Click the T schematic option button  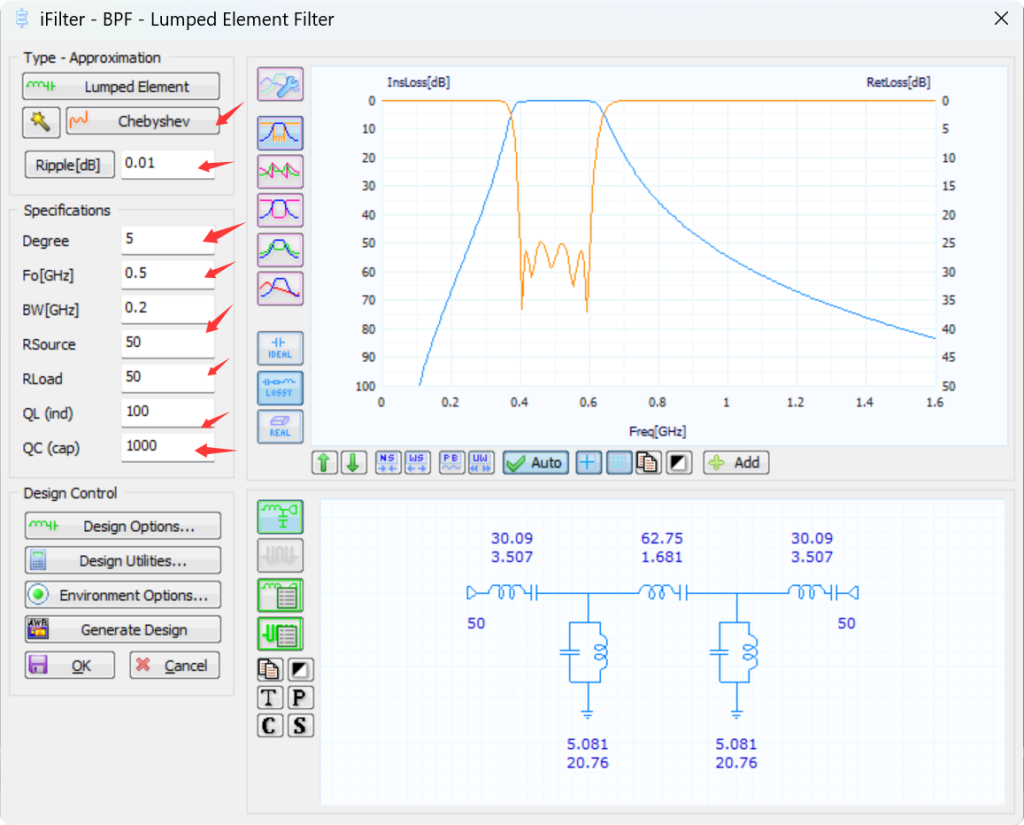click(270, 698)
